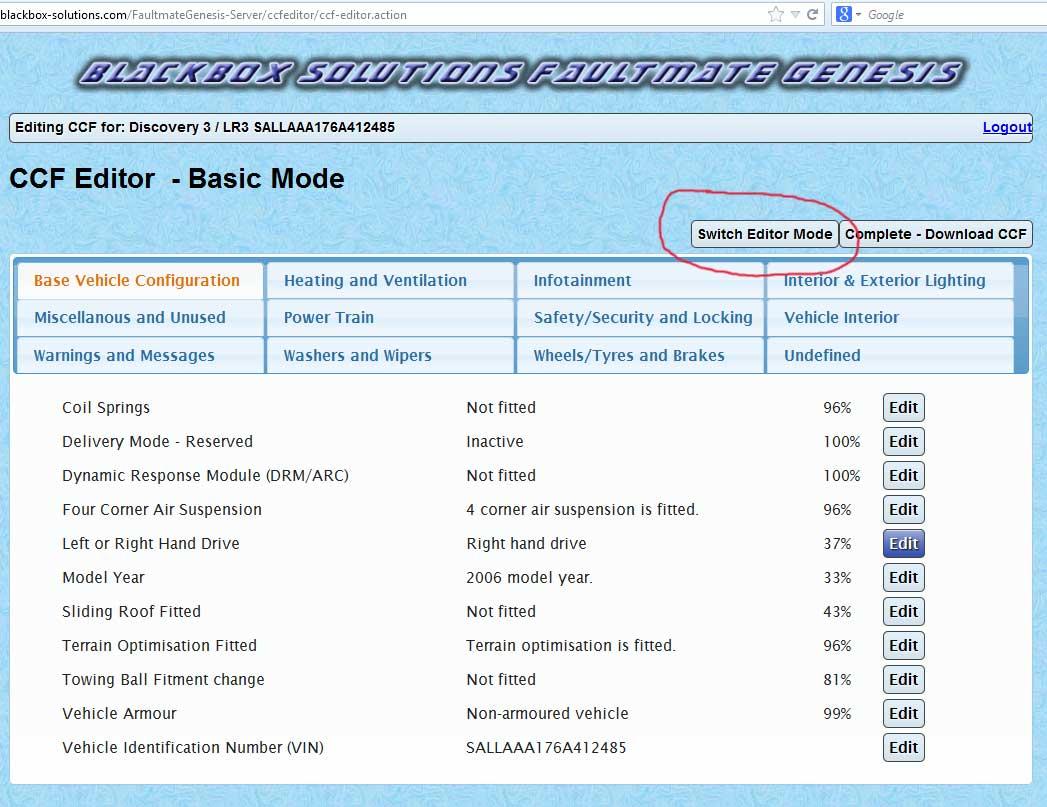
Task: Go to Safety/Security and Locking tab
Action: (x=642, y=318)
